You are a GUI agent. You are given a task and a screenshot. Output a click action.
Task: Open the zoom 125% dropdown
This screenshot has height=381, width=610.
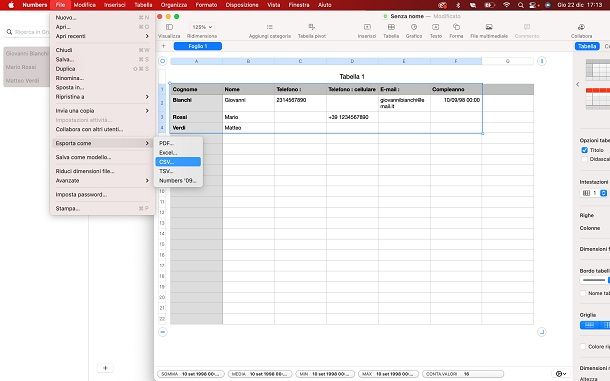coord(202,27)
